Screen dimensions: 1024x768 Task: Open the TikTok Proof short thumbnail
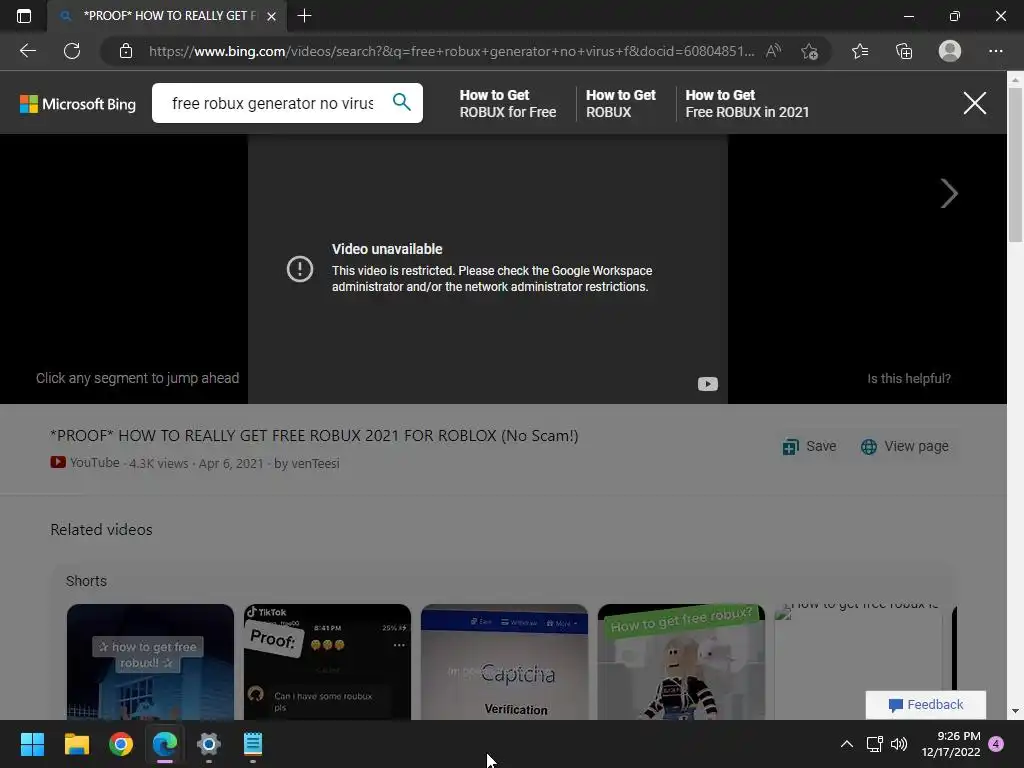pos(327,662)
